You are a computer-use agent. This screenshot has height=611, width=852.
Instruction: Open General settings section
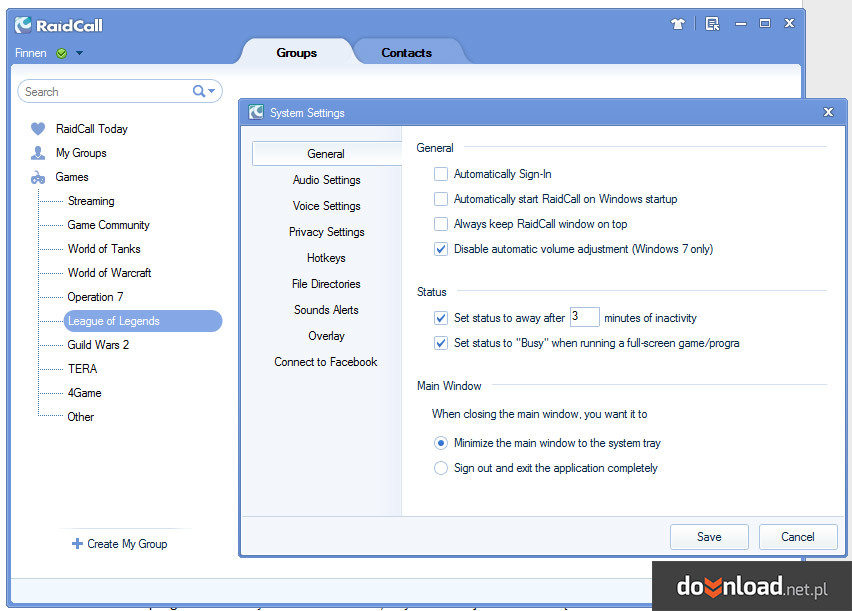tap(327, 154)
